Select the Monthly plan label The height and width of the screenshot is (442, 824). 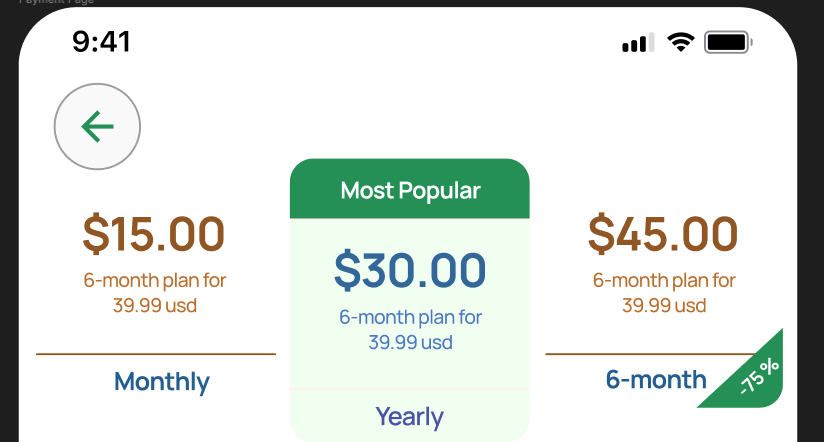tap(162, 381)
